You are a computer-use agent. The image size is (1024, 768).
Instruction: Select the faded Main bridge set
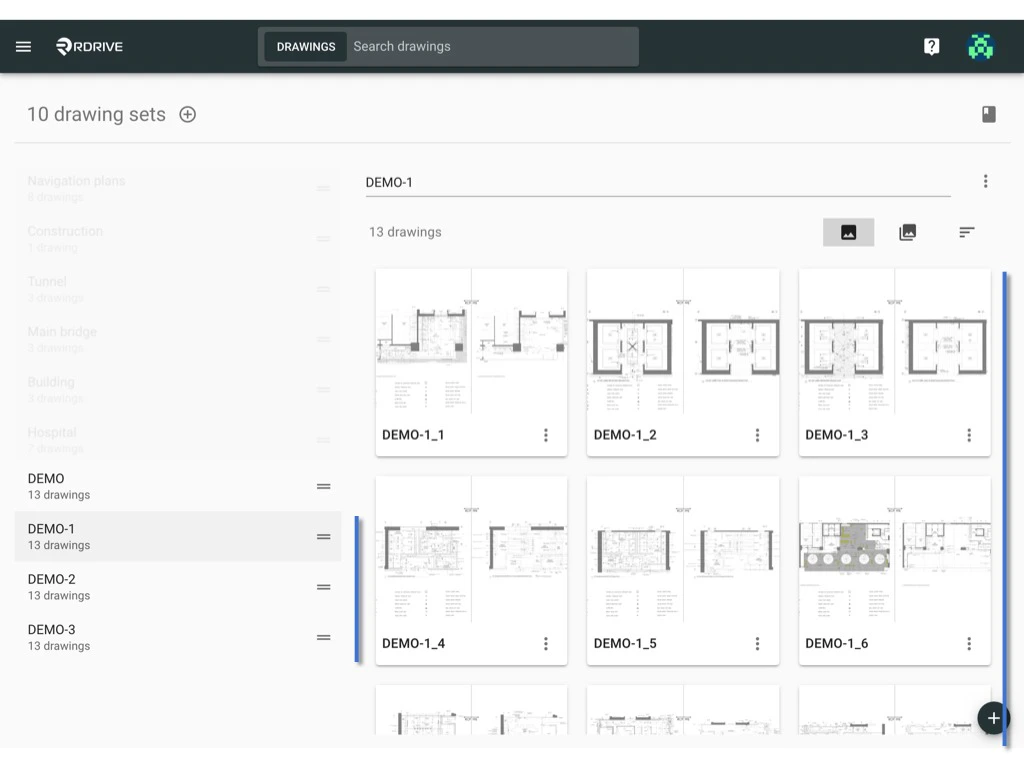[x=178, y=339]
